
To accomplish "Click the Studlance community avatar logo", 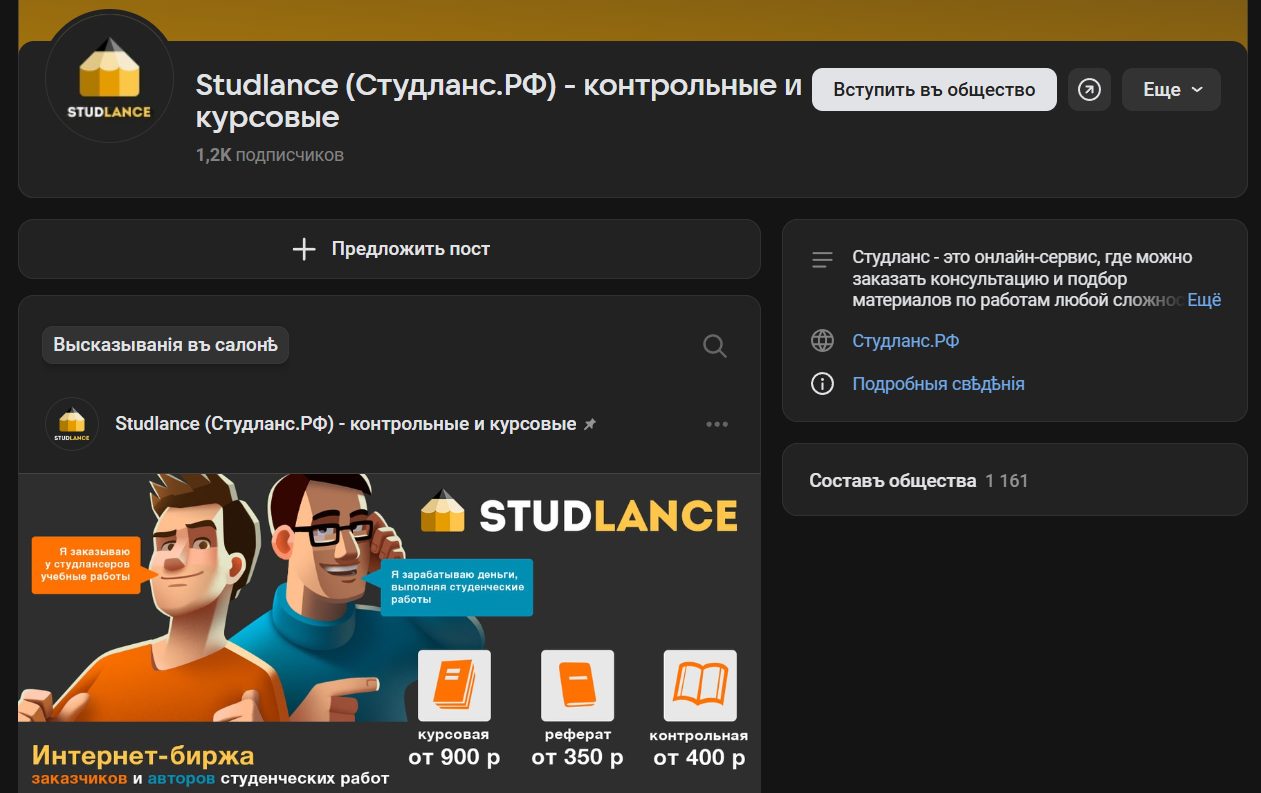I will [109, 77].
